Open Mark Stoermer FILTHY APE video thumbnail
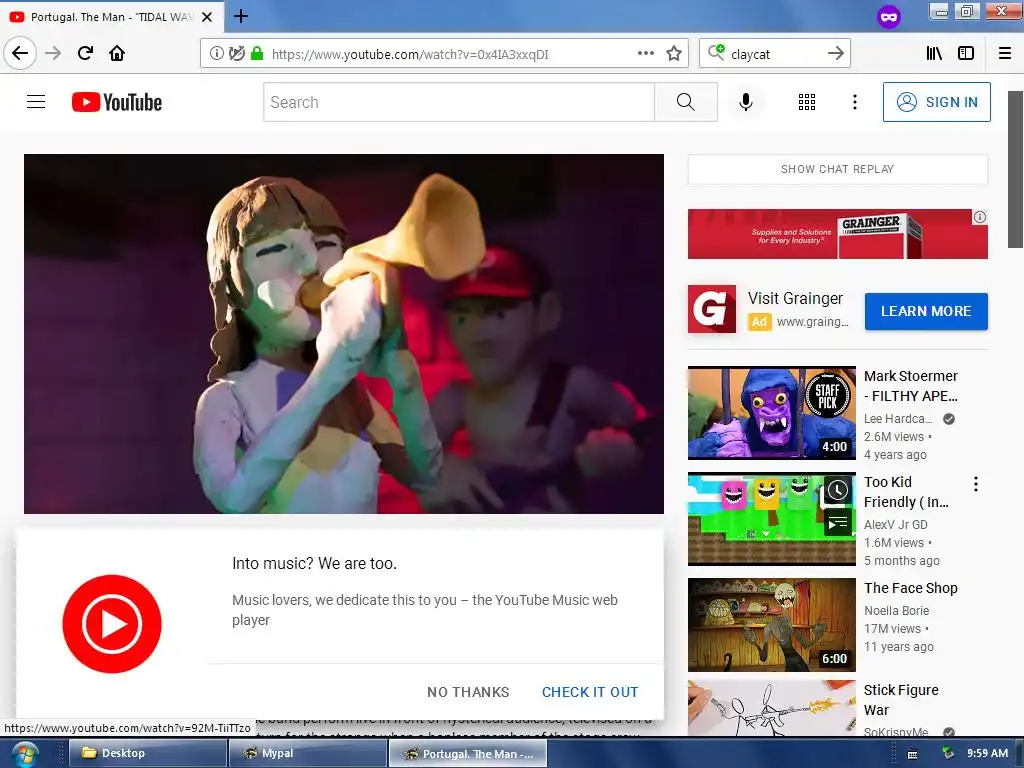1024x768 pixels. (x=772, y=413)
